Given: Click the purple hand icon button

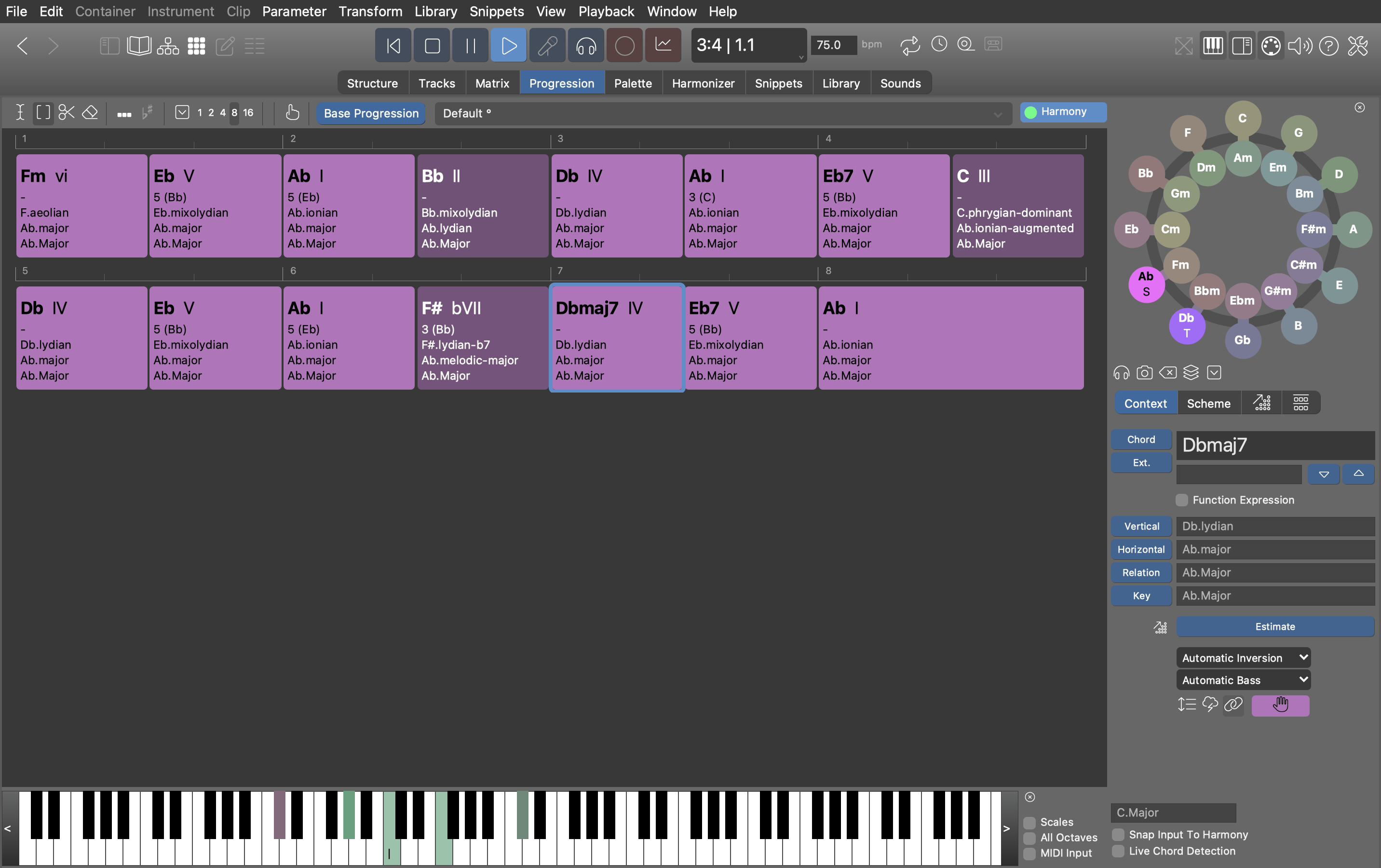Looking at the screenshot, I should click(1280, 705).
